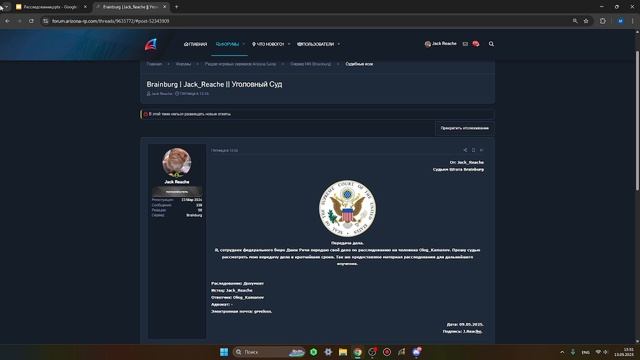Click thread author Jack Reache under title
Viewport: 640px width, 360px height.
(162, 93)
